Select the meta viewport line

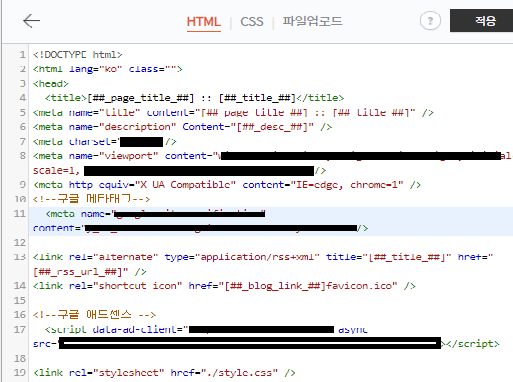[272, 156]
